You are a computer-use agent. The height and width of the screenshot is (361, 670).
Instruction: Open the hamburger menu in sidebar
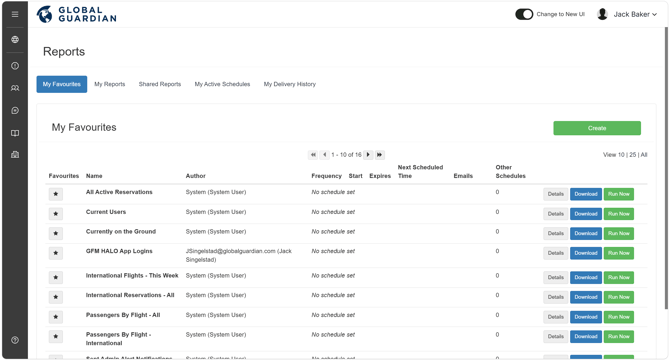(15, 14)
